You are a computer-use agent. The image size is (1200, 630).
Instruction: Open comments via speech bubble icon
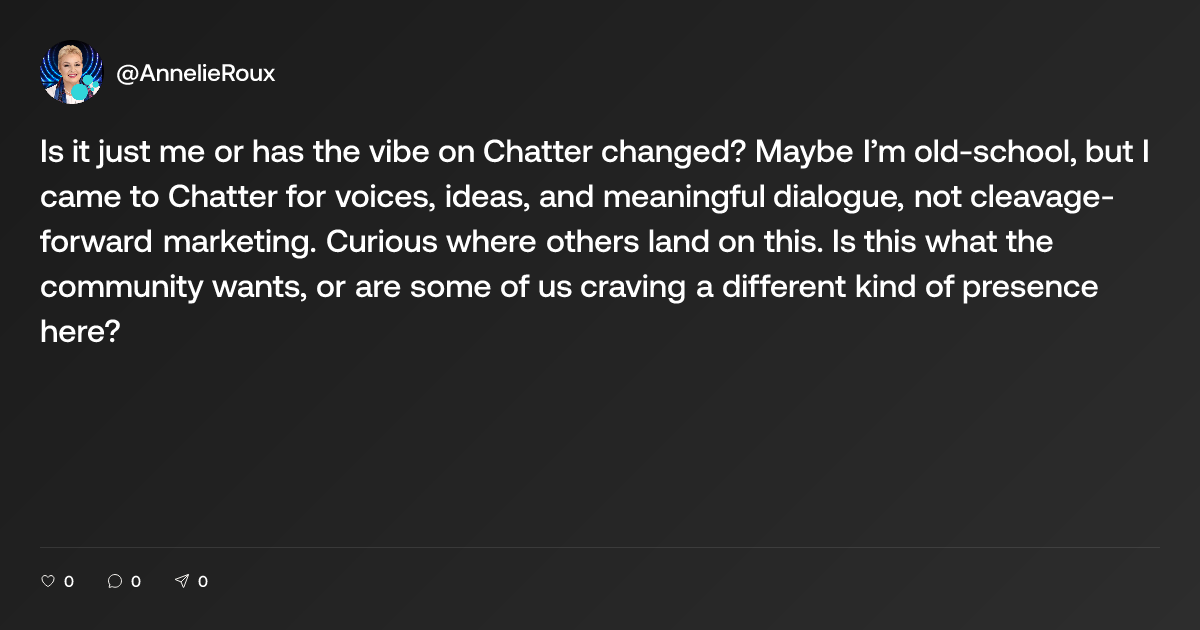[114, 581]
